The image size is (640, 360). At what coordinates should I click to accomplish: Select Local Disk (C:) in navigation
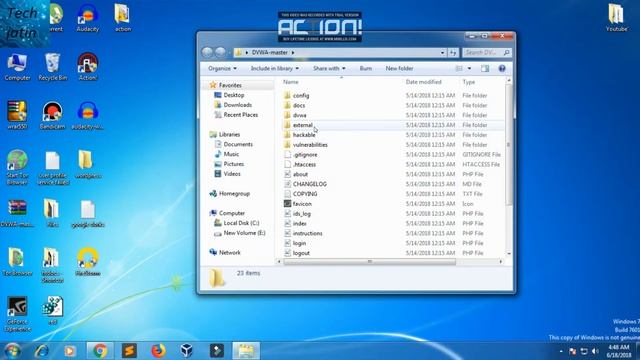pos(241,223)
